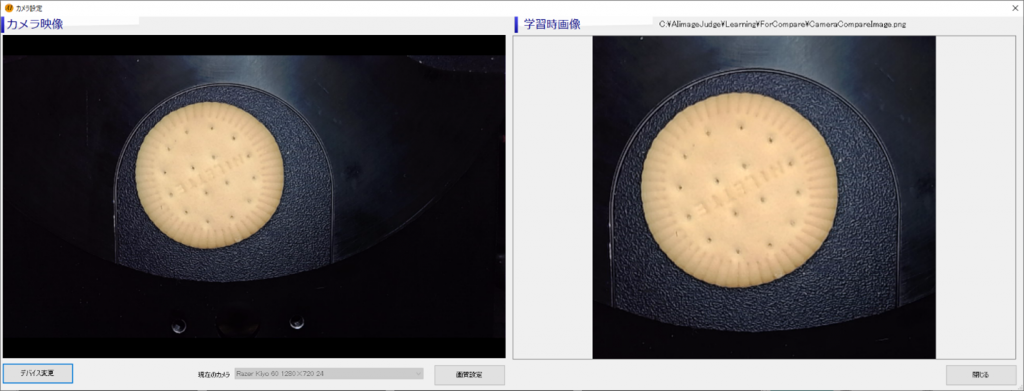Click the blue bar marker beside 学習時画像
Image resolution: width=1024 pixels, height=391 pixels.
coord(517,25)
